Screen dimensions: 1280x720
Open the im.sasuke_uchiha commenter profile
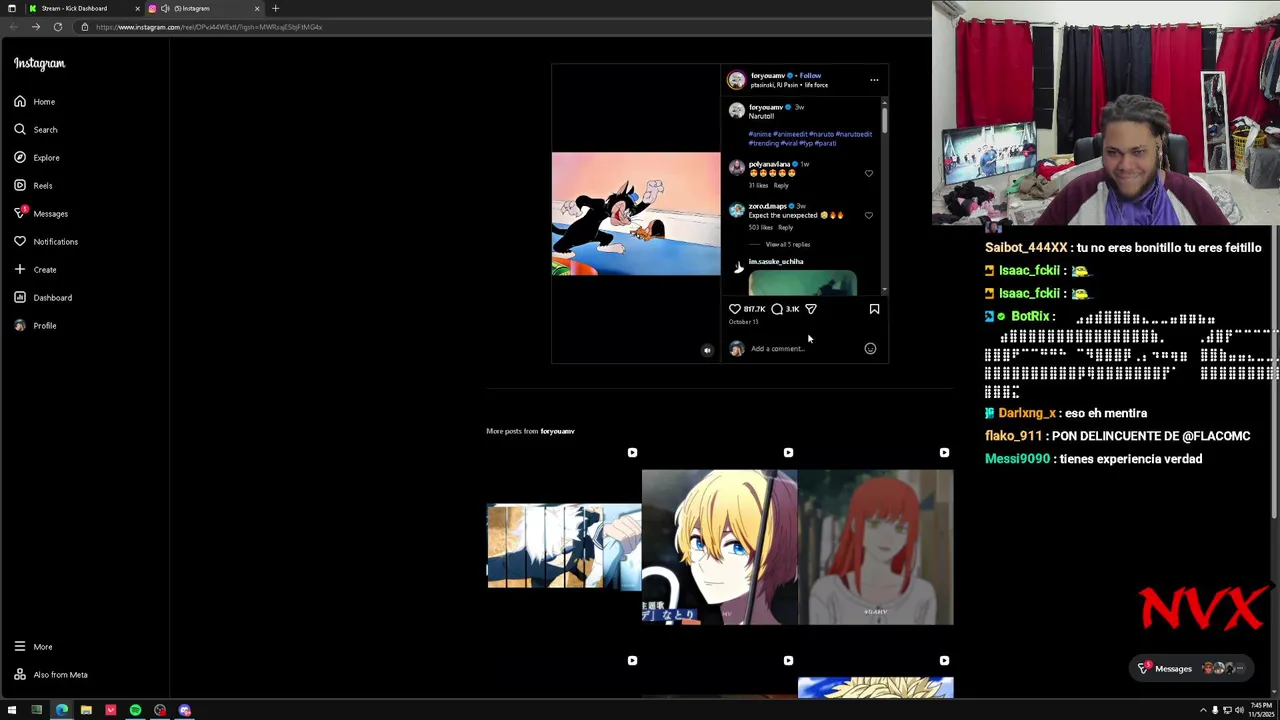click(776, 261)
